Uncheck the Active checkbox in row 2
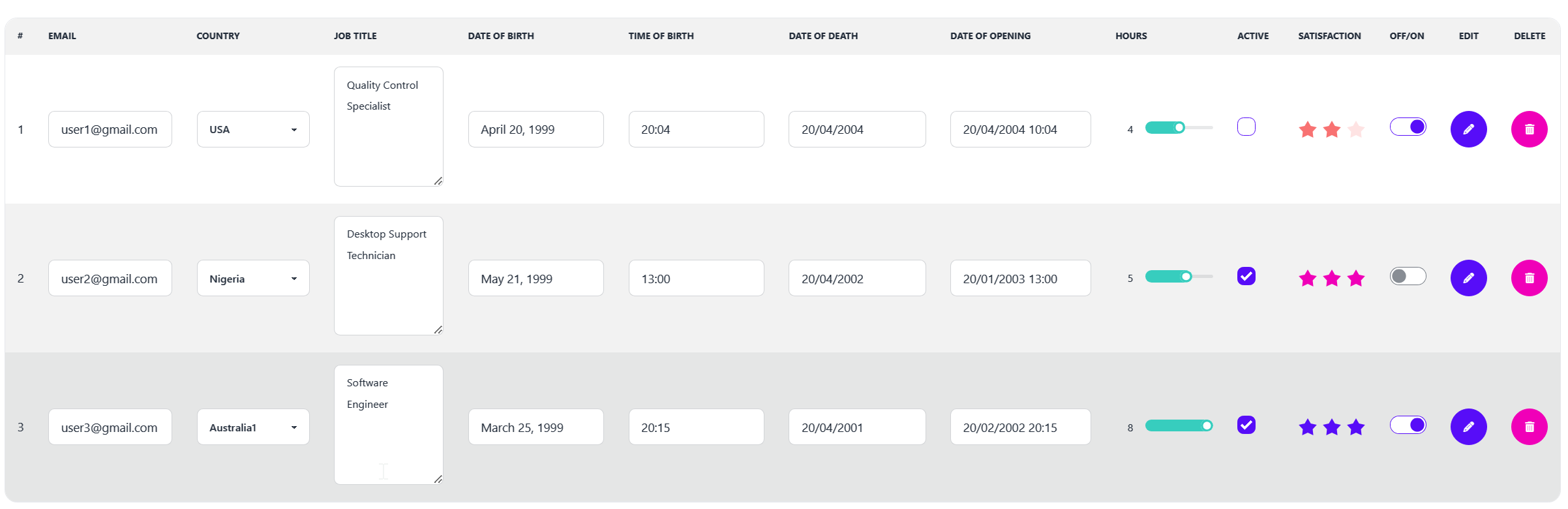Viewport: 1568px width, 509px height. [x=1246, y=276]
